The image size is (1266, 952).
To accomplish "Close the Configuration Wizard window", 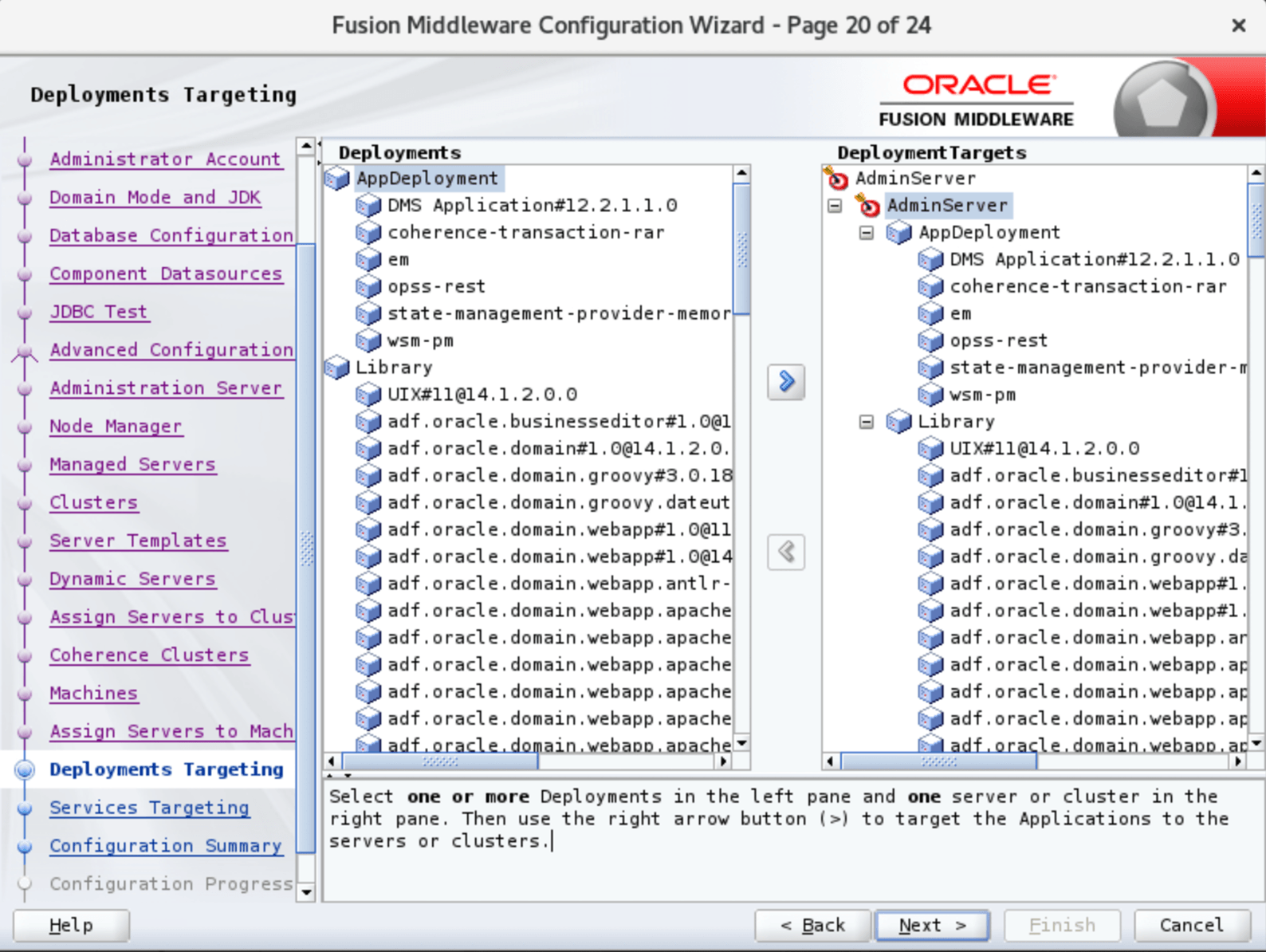I will (1238, 26).
